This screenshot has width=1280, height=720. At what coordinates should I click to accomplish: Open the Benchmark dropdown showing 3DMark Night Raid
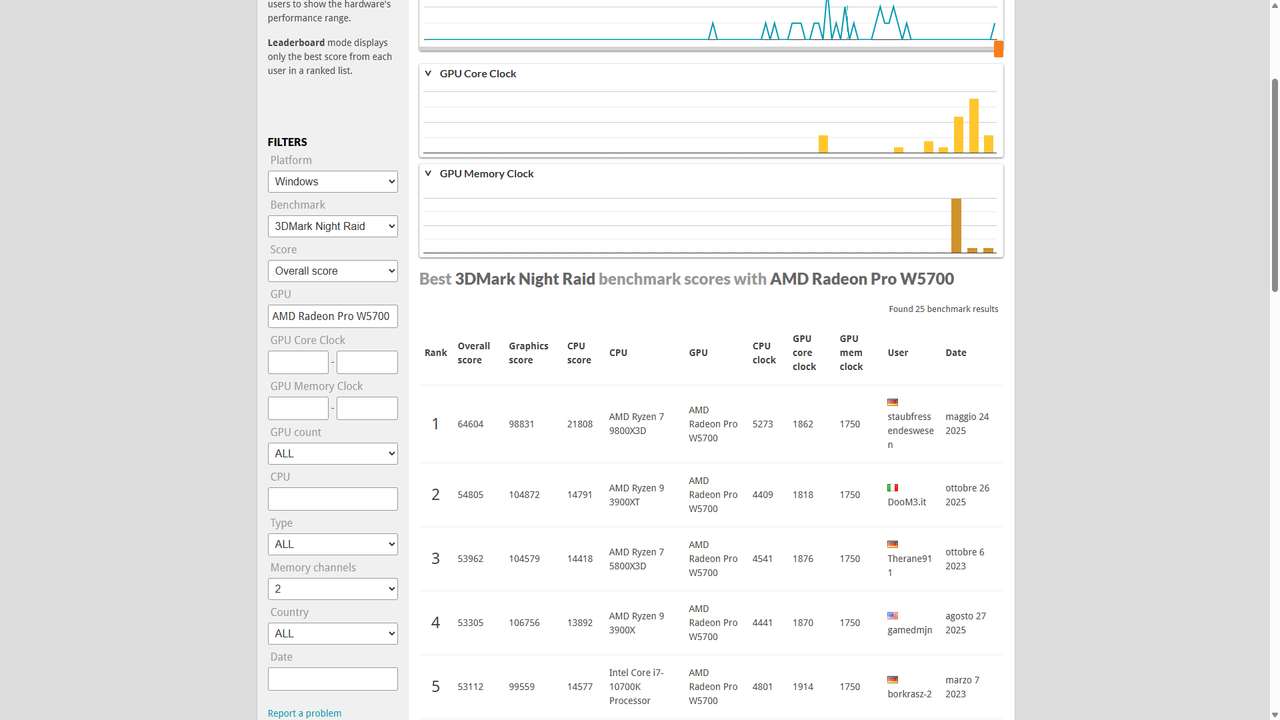[332, 226]
